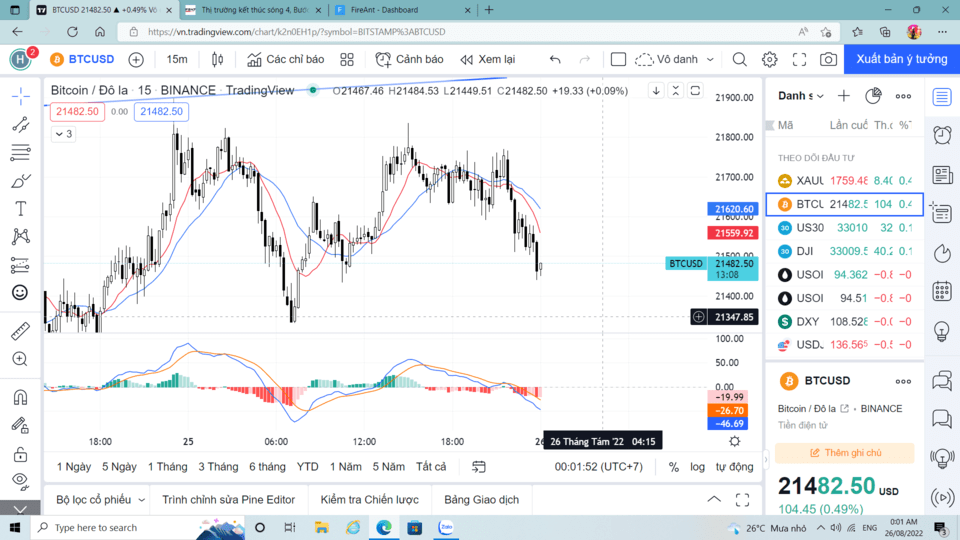Viewport: 960px width, 540px height.
Task: Toggle log scale on price axis
Action: coord(697,467)
